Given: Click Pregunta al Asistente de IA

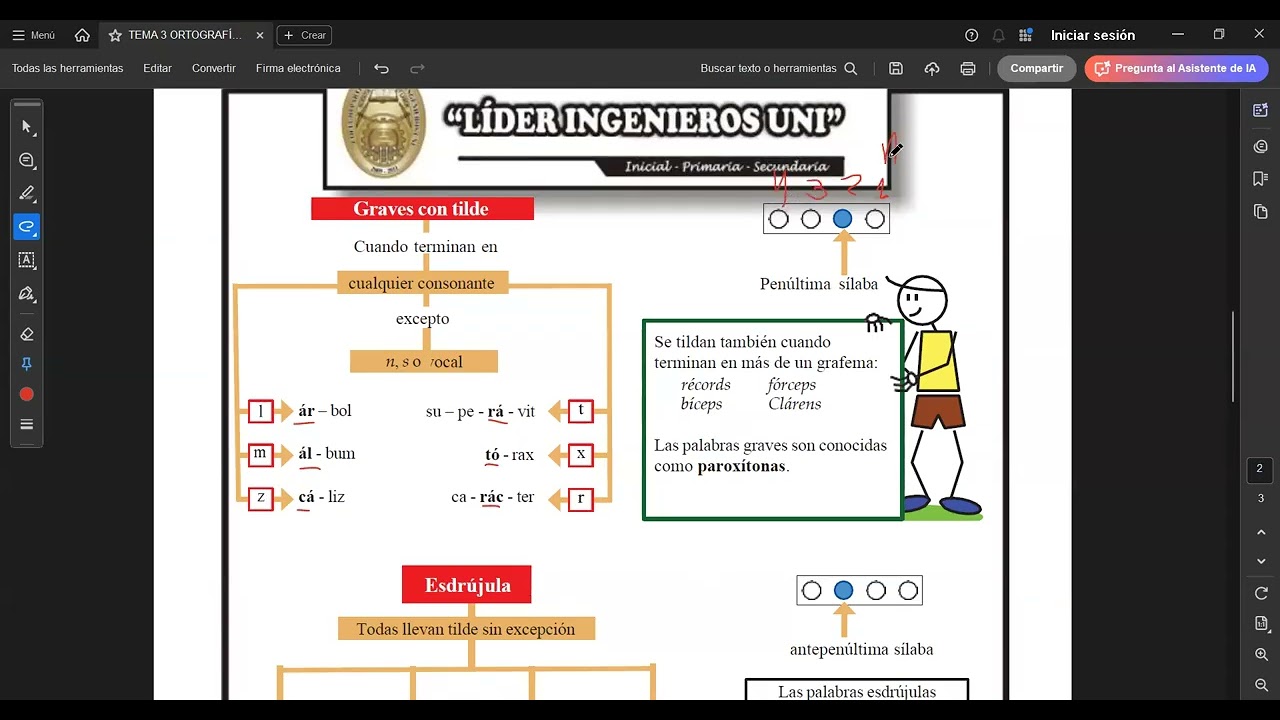Looking at the screenshot, I should click(1176, 68).
